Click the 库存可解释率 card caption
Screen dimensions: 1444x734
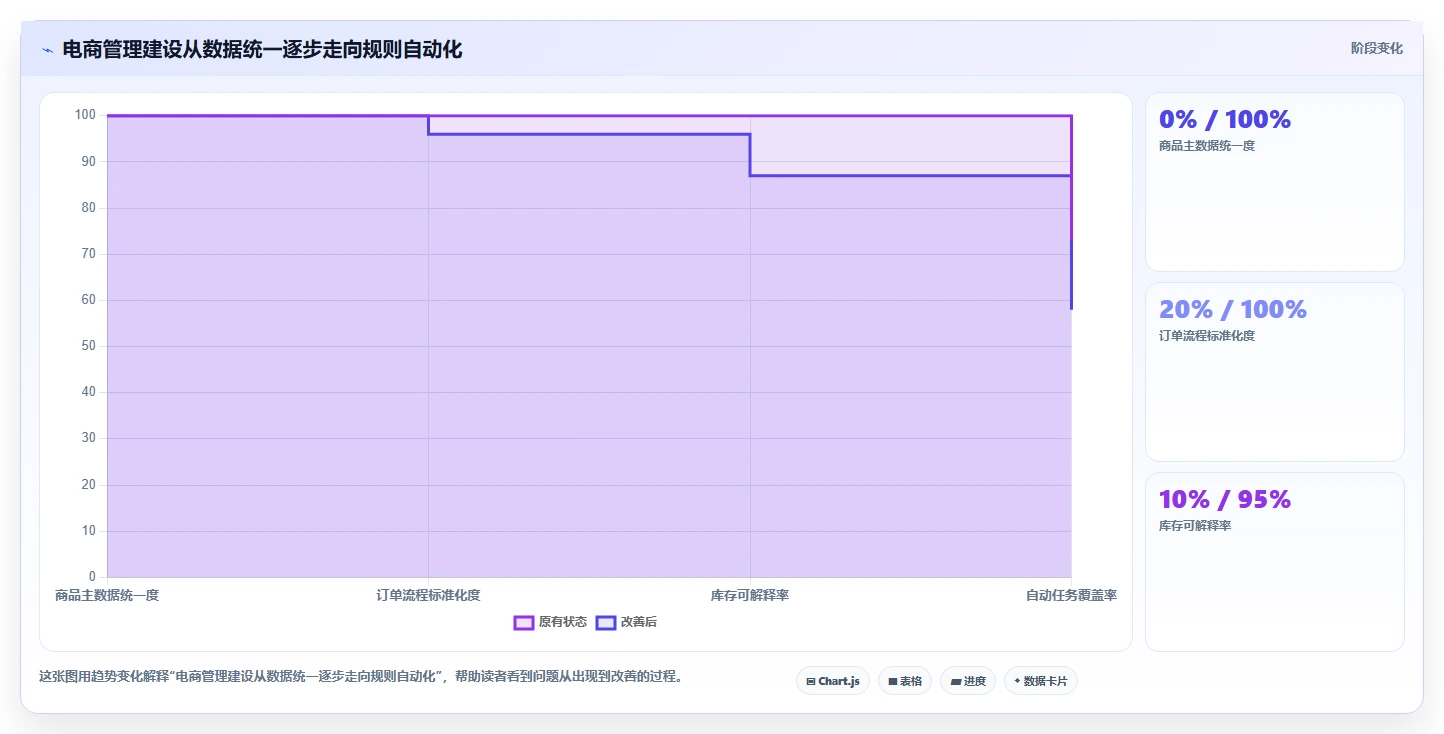point(1195,526)
